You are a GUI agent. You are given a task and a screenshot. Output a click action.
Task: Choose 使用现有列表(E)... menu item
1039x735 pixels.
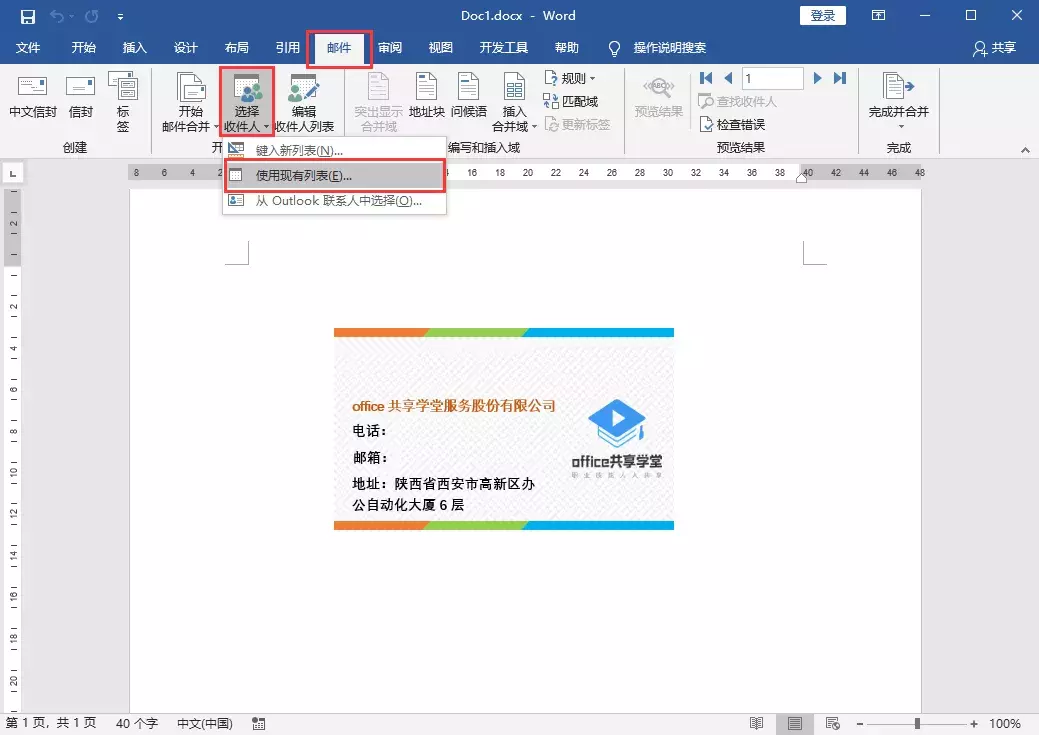[x=335, y=176]
